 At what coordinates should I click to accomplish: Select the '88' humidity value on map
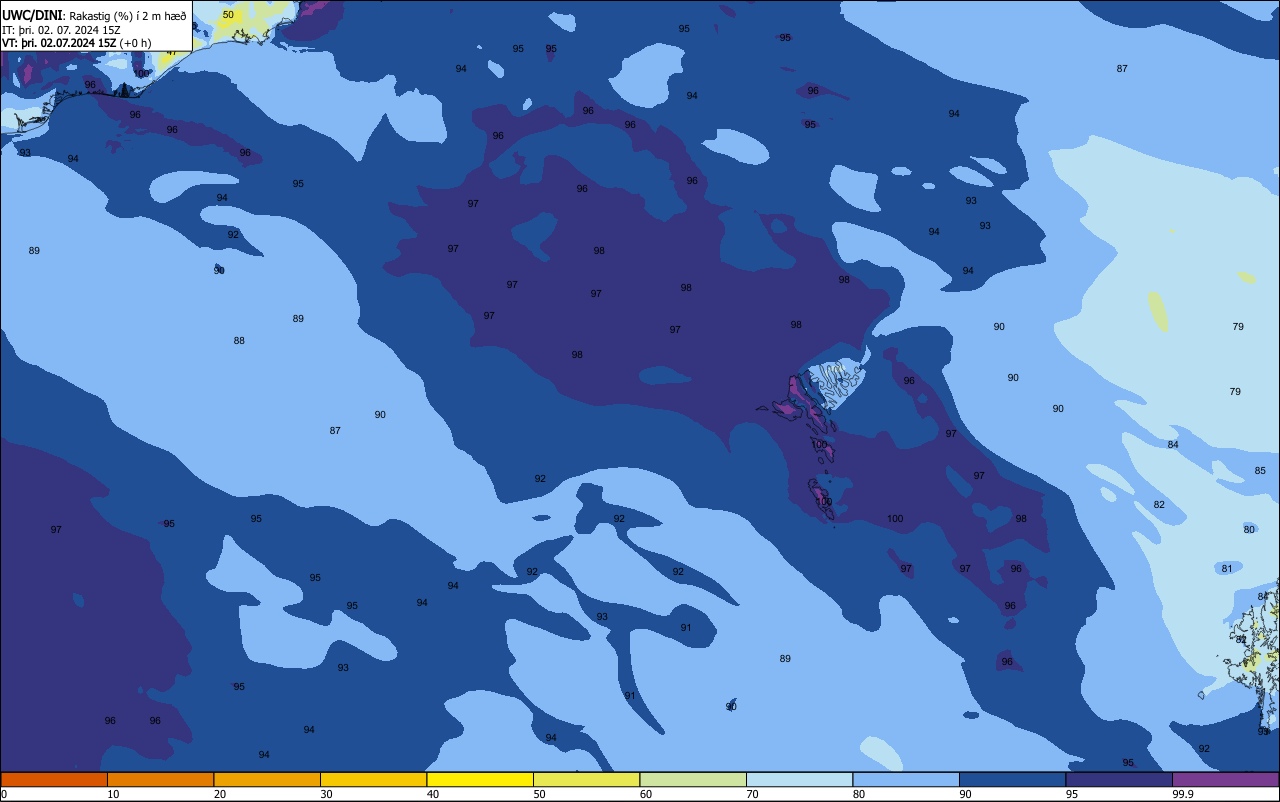click(239, 341)
